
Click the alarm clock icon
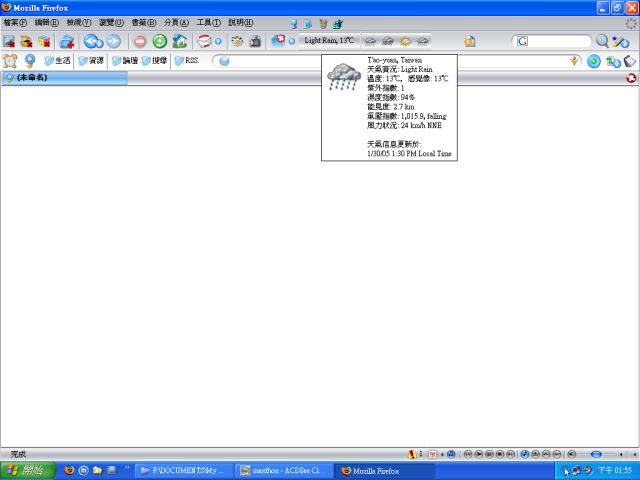click(10, 61)
